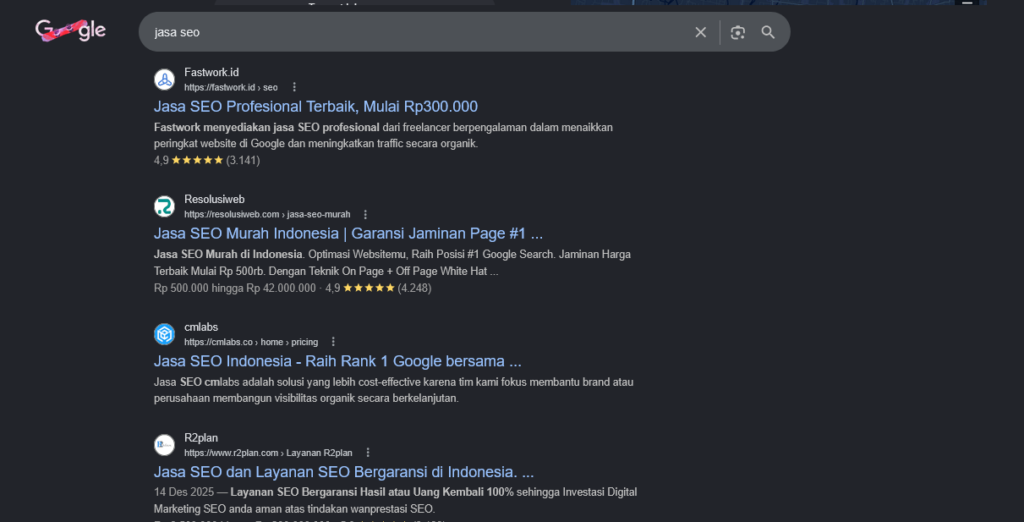Open 'Jasa SEO Indonesia - Raih Rank 1' link

(x=338, y=361)
